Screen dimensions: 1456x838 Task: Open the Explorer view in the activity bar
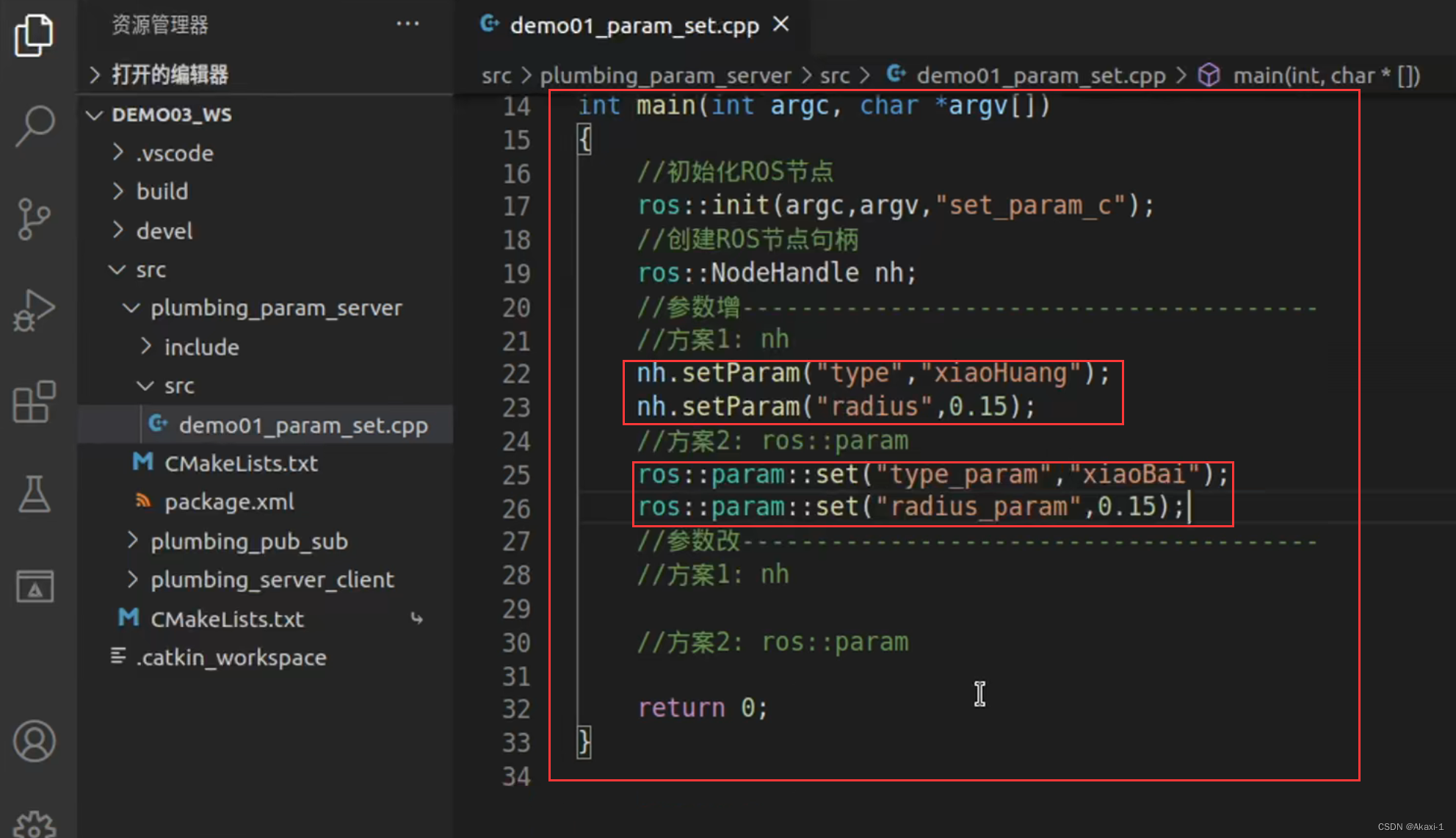(35, 35)
